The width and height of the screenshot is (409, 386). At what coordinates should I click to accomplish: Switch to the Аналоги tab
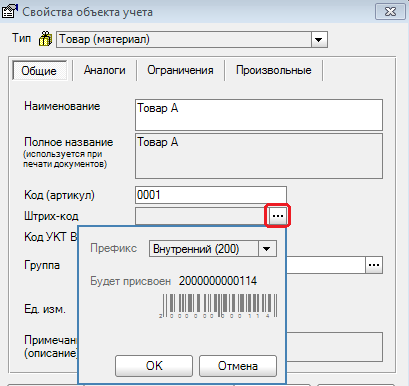tap(105, 70)
